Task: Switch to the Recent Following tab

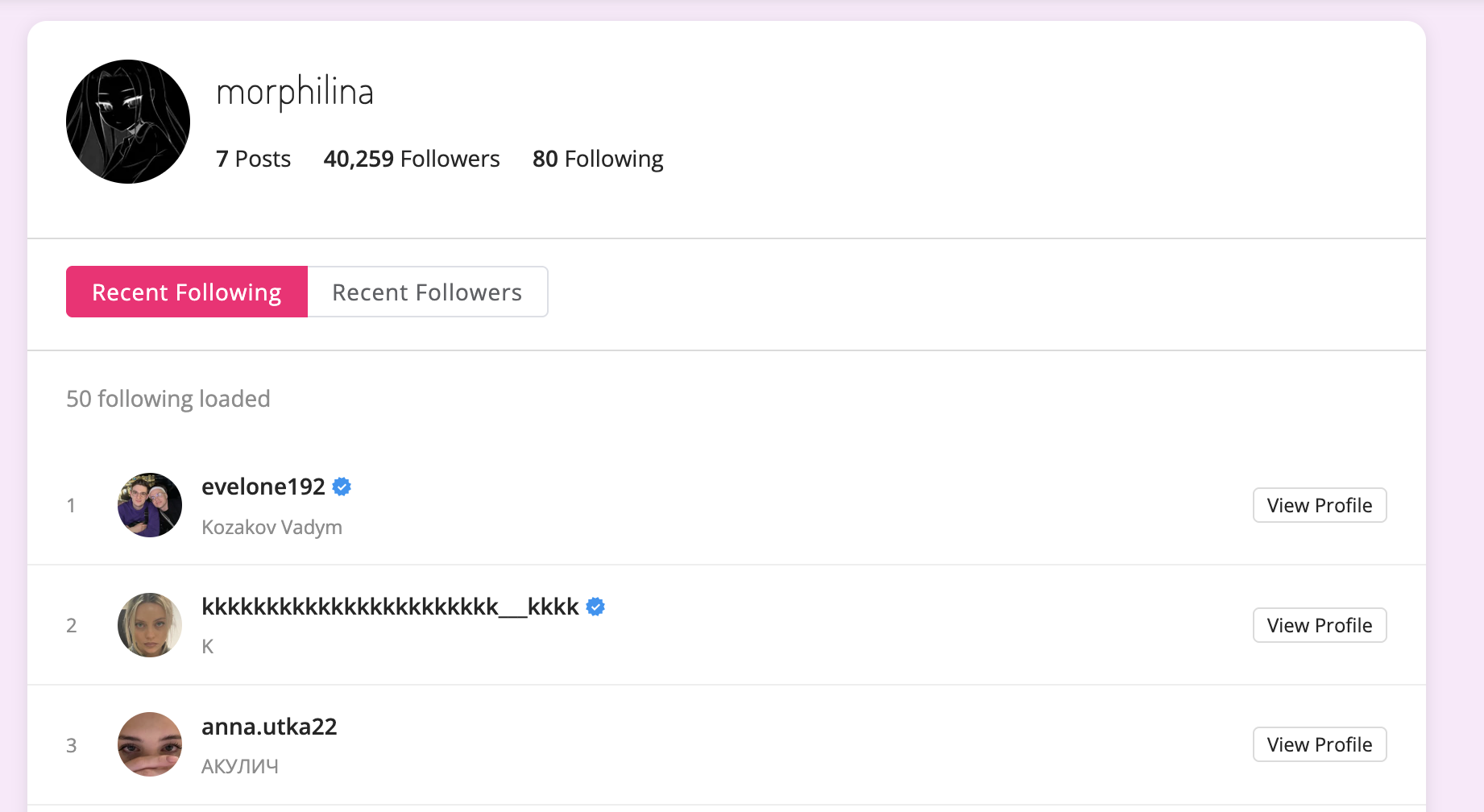Action: click(187, 292)
